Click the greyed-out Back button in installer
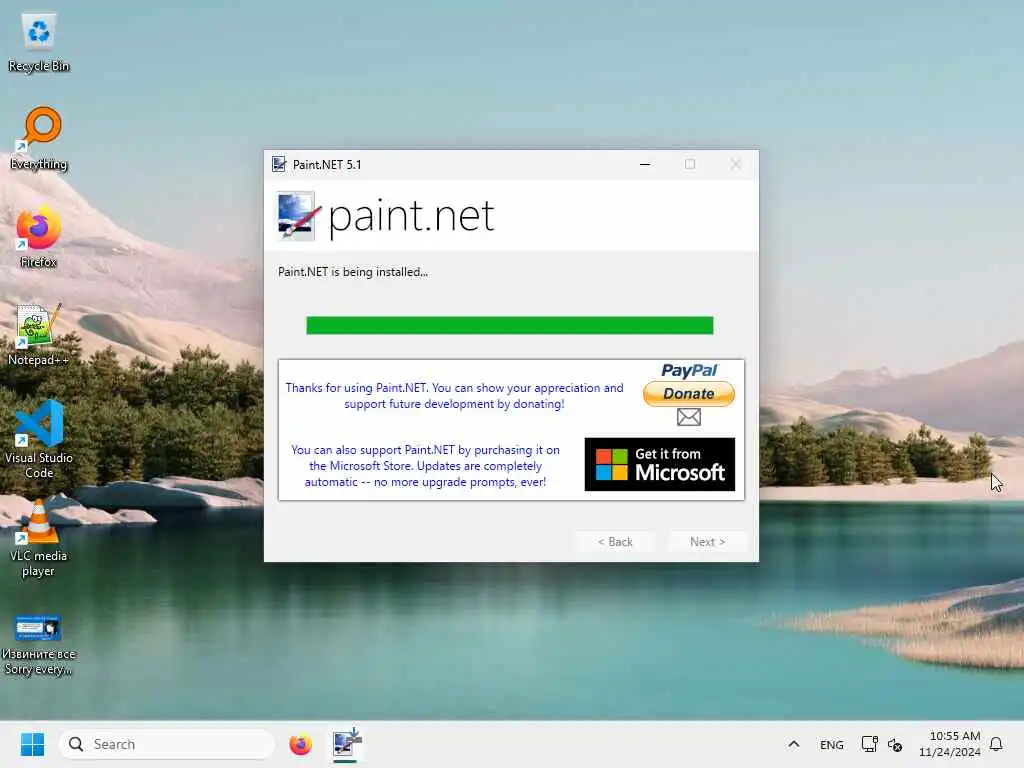 pos(615,541)
